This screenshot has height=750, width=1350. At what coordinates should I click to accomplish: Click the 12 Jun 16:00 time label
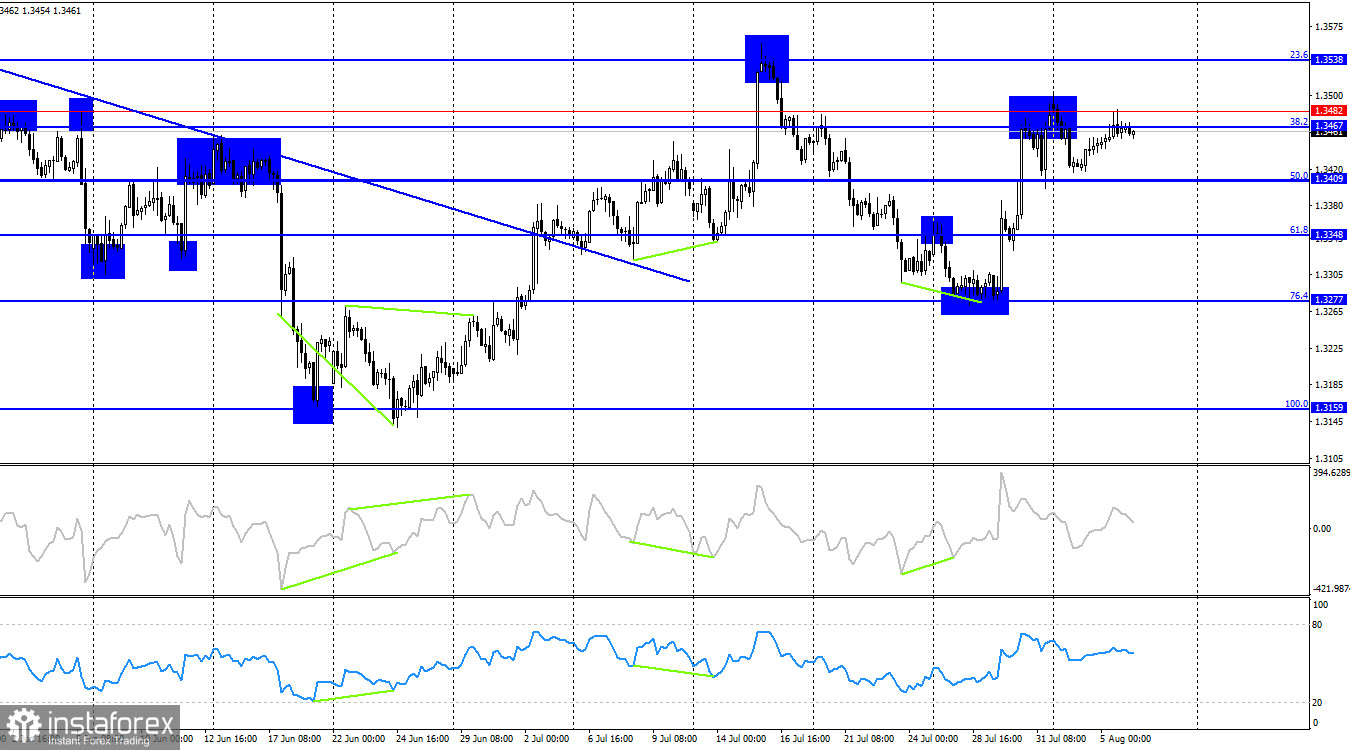[x=230, y=739]
